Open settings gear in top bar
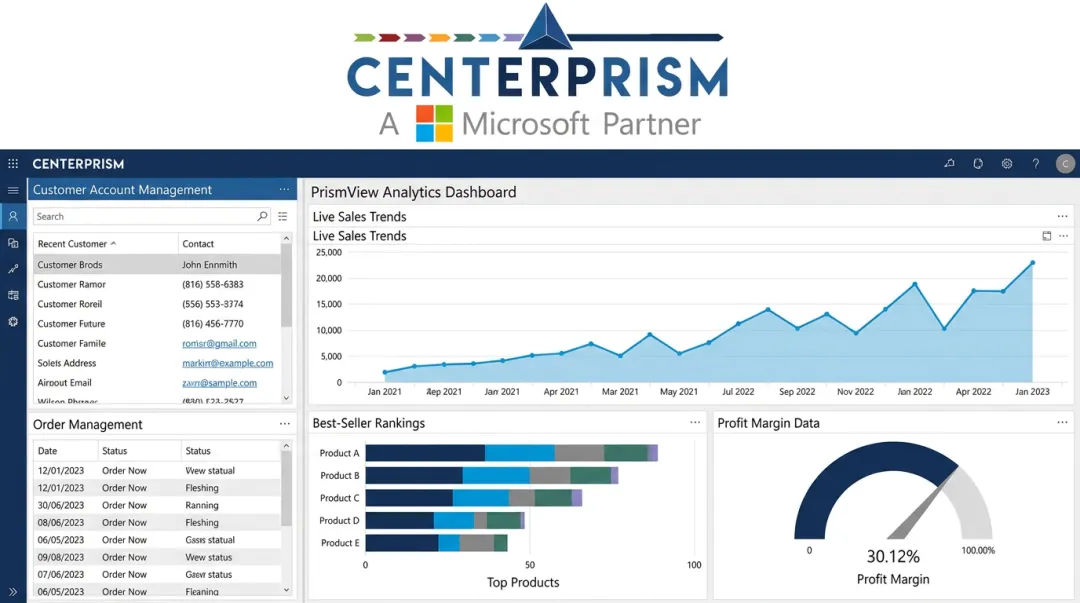The width and height of the screenshot is (1080, 603). pos(1007,164)
